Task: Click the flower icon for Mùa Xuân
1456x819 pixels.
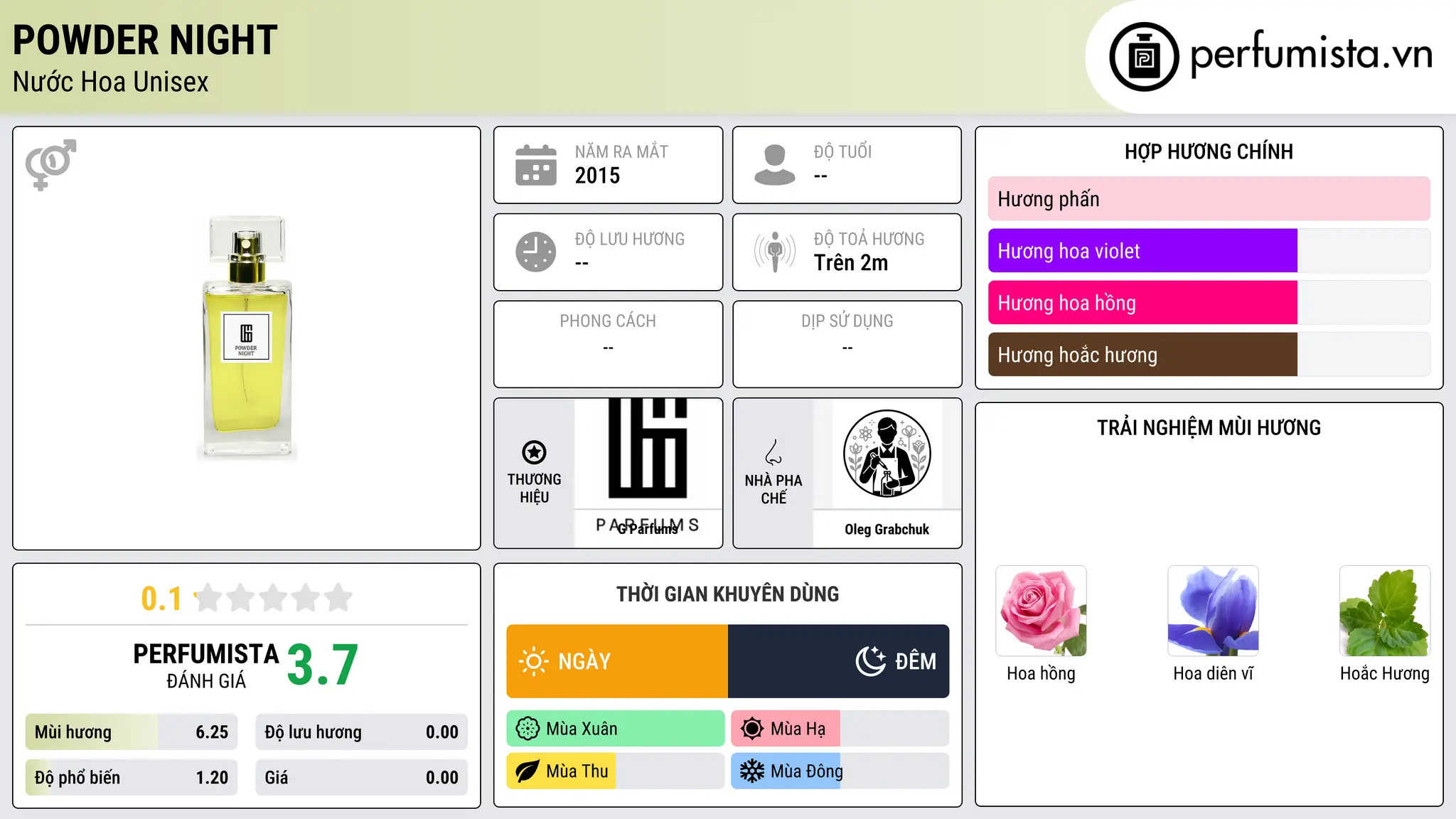Action: coord(528,729)
